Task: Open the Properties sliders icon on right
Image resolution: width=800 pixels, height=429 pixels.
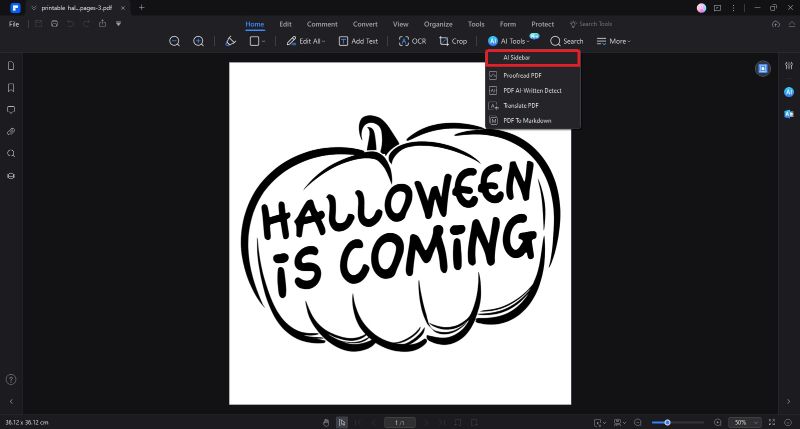Action: (x=789, y=66)
